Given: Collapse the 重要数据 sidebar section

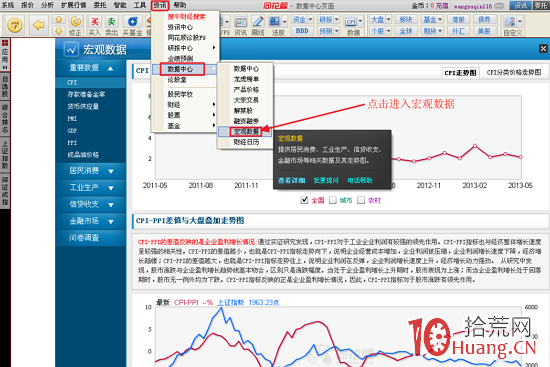Looking at the screenshot, I should point(110,68).
